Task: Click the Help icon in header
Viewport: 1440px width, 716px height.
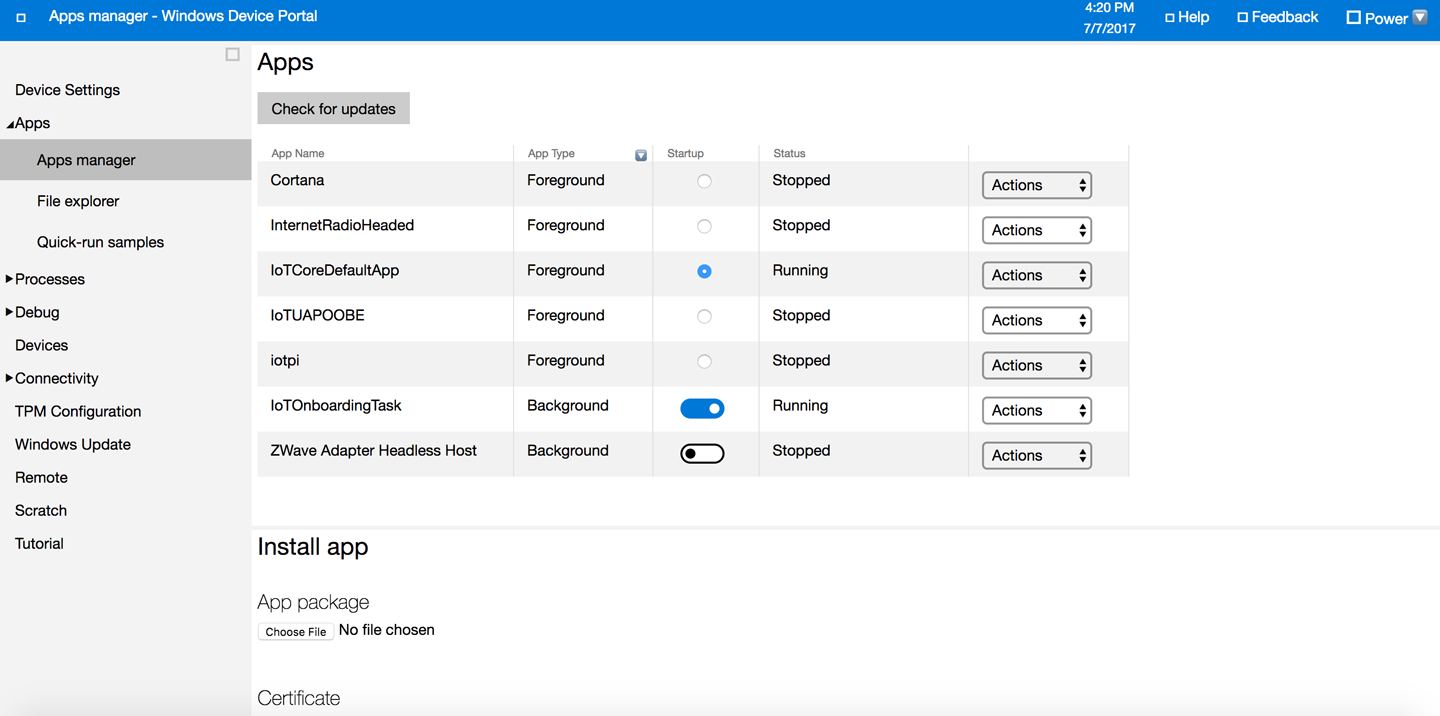Action: point(1170,18)
